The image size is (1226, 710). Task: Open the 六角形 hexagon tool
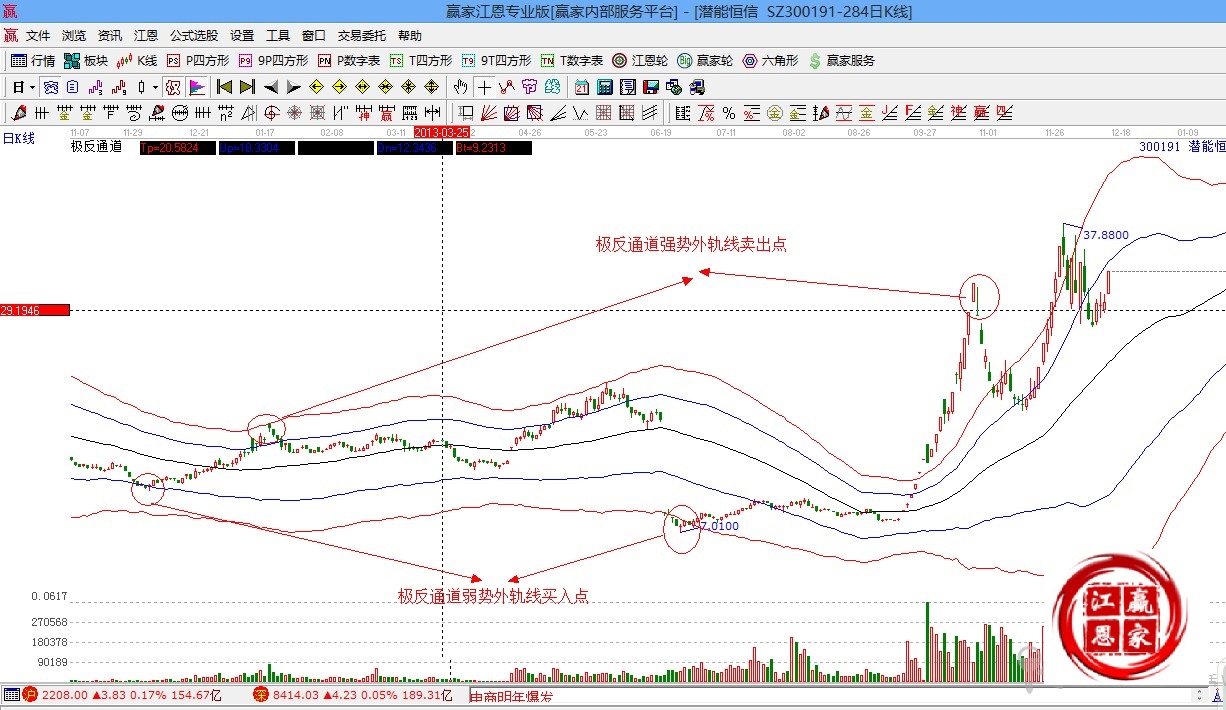770,61
